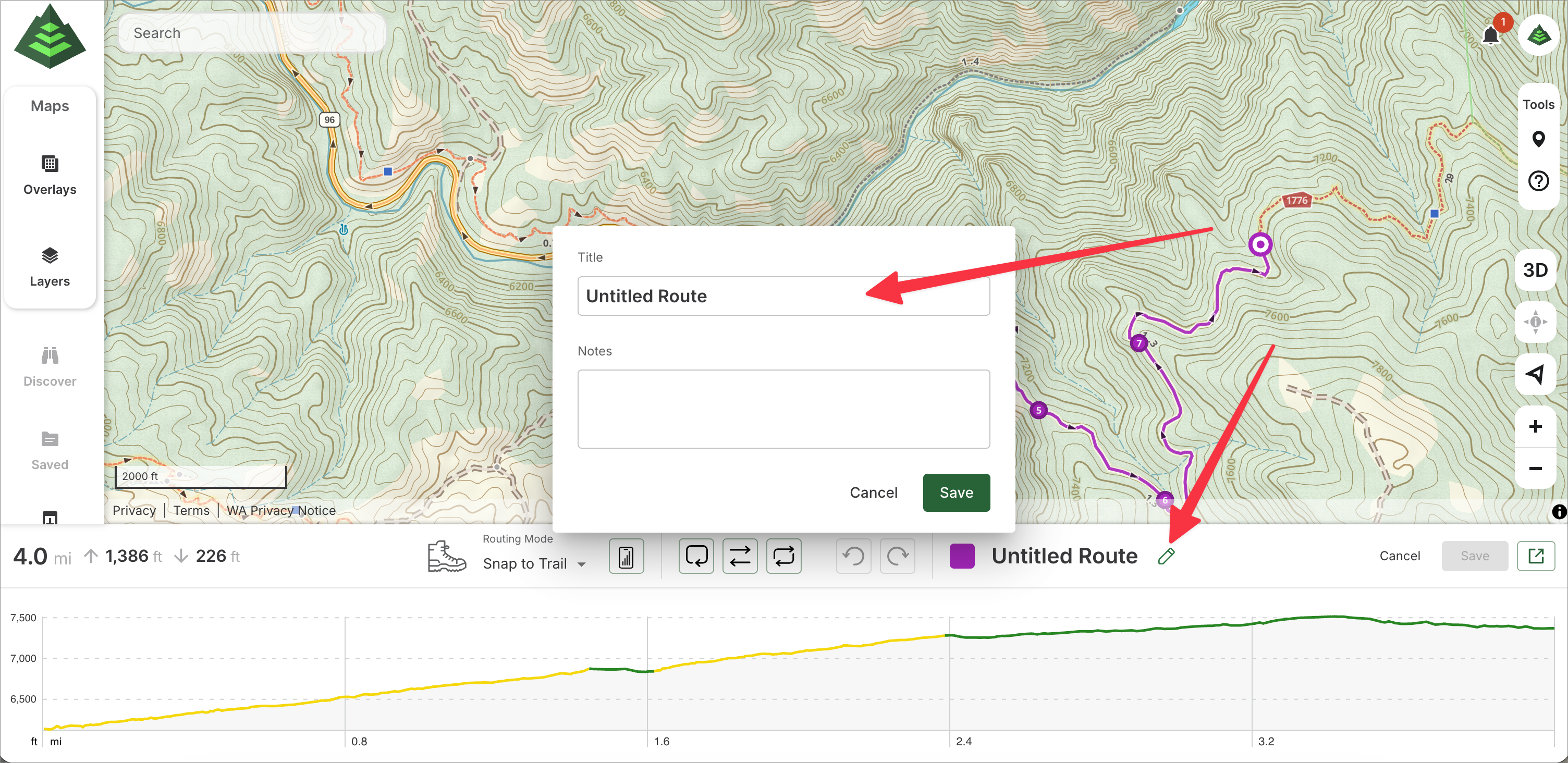The image size is (1568, 763).
Task: Open the notifications bell
Action: (1491, 35)
